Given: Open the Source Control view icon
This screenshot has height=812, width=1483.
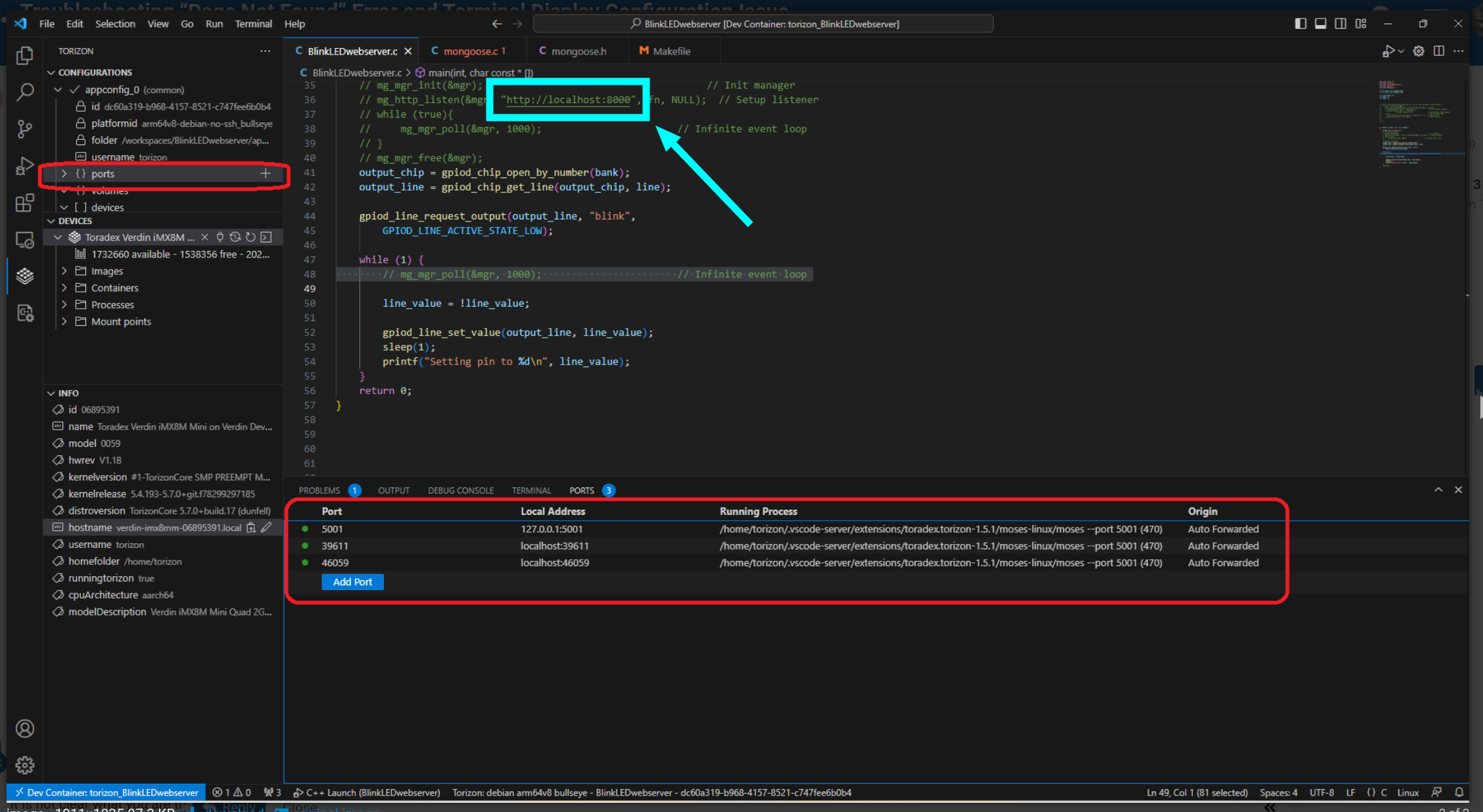Looking at the screenshot, I should click(25, 129).
